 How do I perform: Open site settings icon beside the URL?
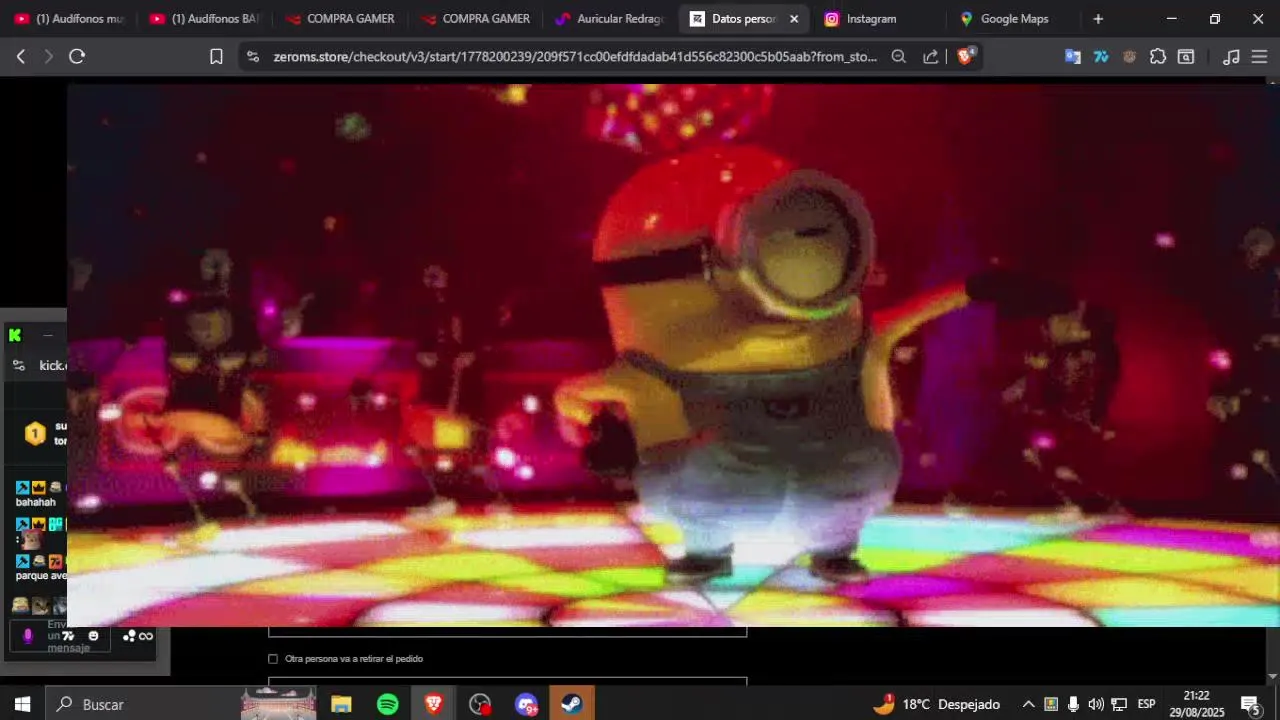pos(252,57)
